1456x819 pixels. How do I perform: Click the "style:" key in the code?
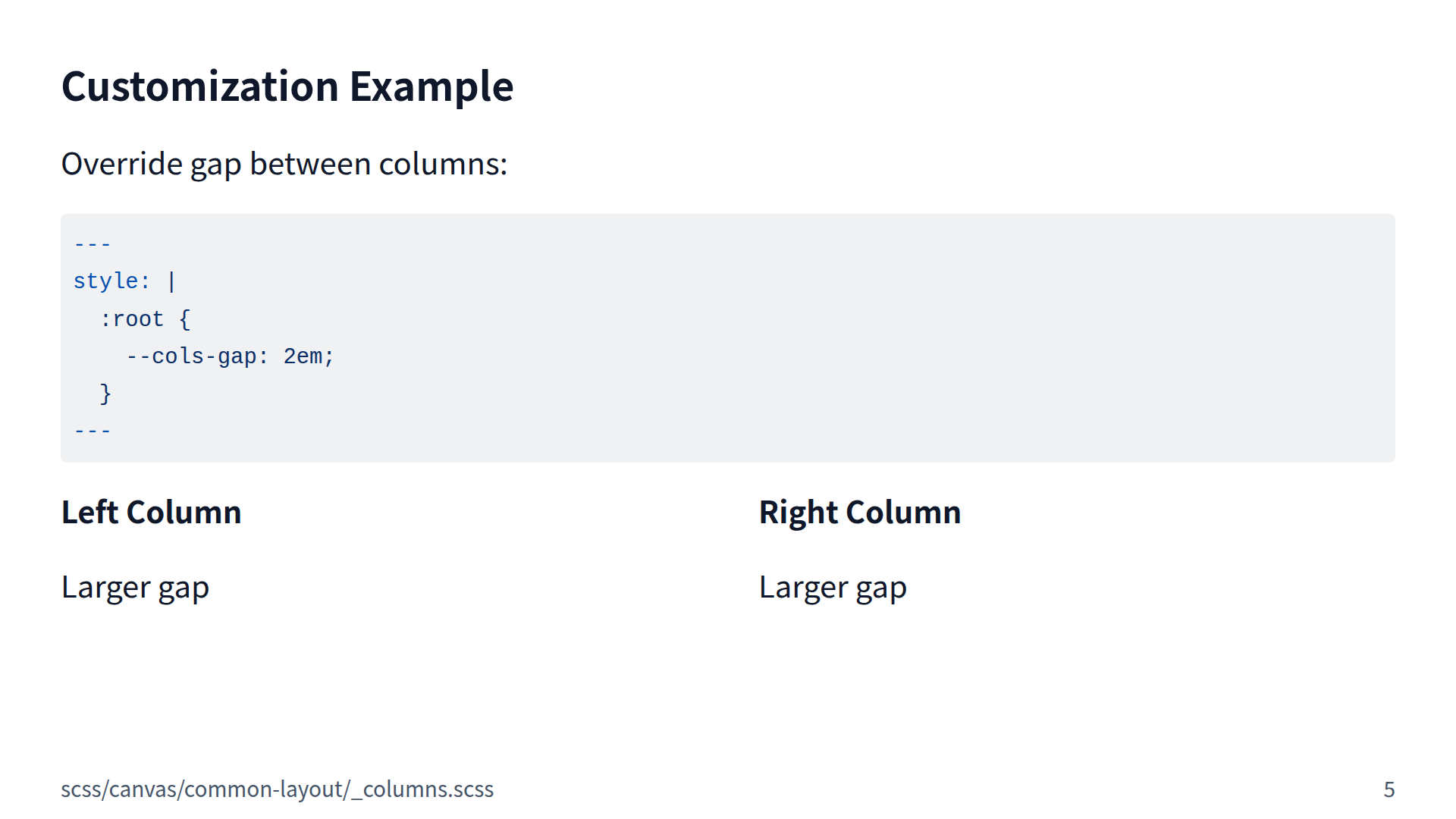coord(111,281)
